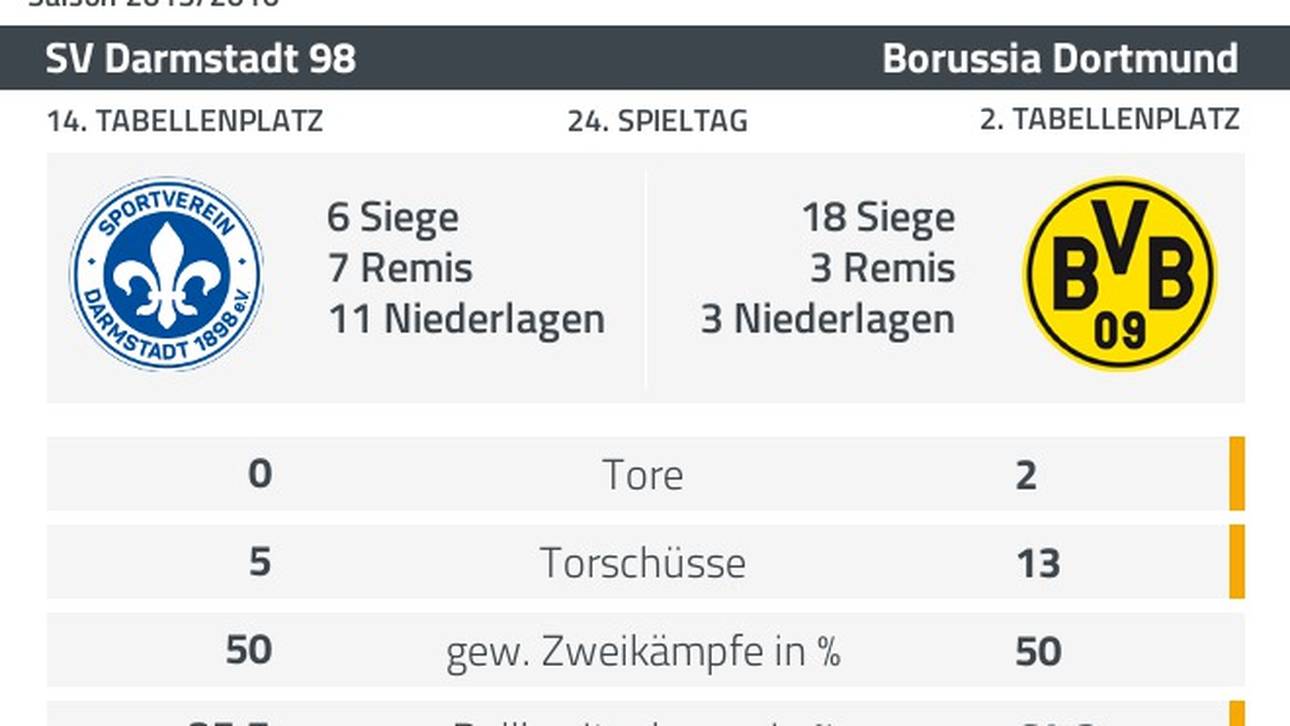Click the Borussia Dortmund BVB 09 logo

1120,274
